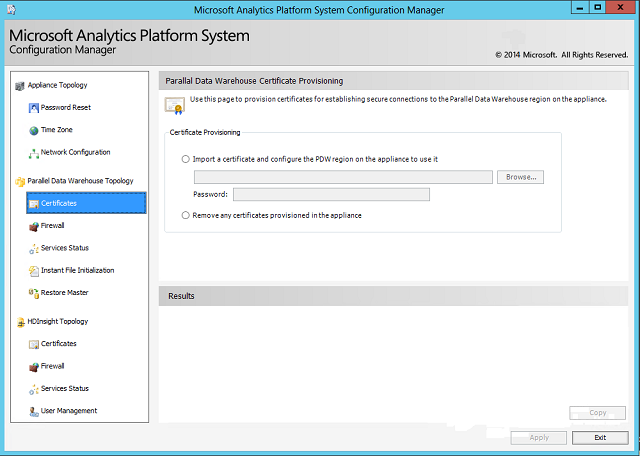Open Certificates under HDInsight Topology
The width and height of the screenshot is (640, 456).
click(x=59, y=344)
